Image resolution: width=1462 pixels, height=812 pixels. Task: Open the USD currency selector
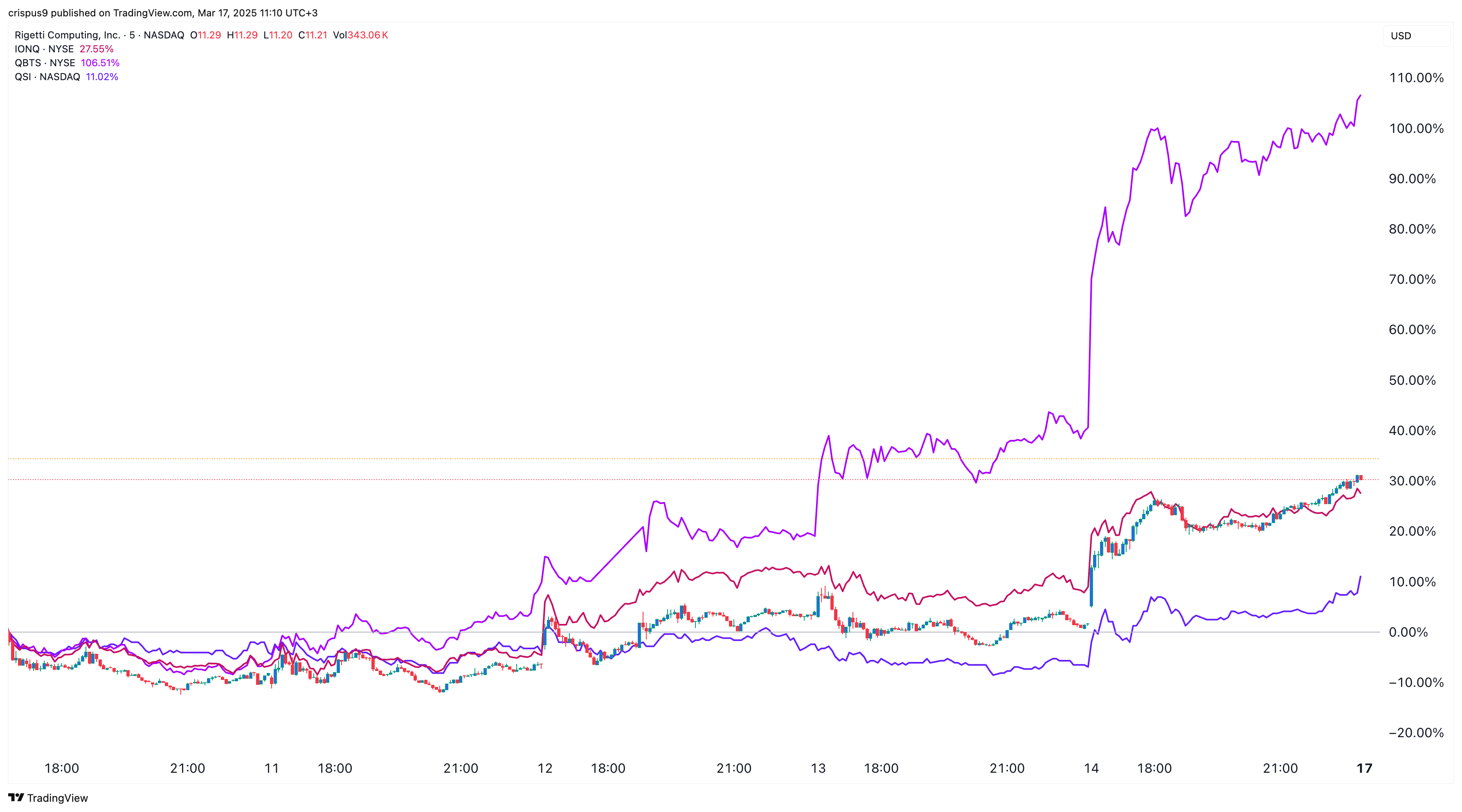(x=1417, y=36)
